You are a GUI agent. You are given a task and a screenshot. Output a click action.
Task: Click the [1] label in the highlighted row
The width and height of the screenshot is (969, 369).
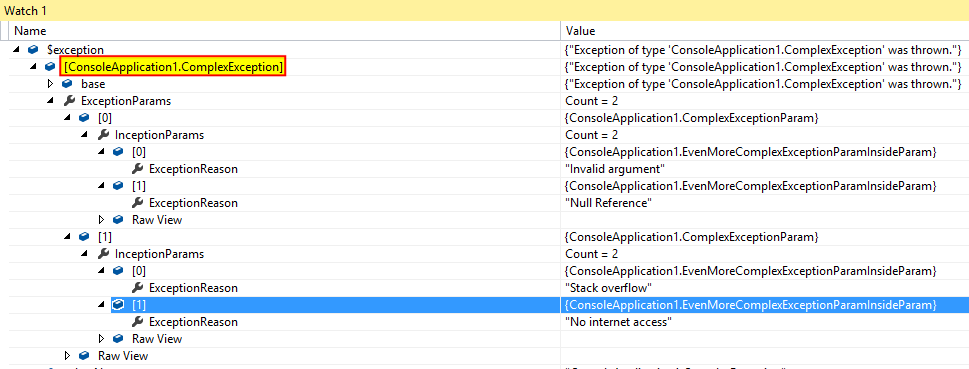tap(139, 305)
